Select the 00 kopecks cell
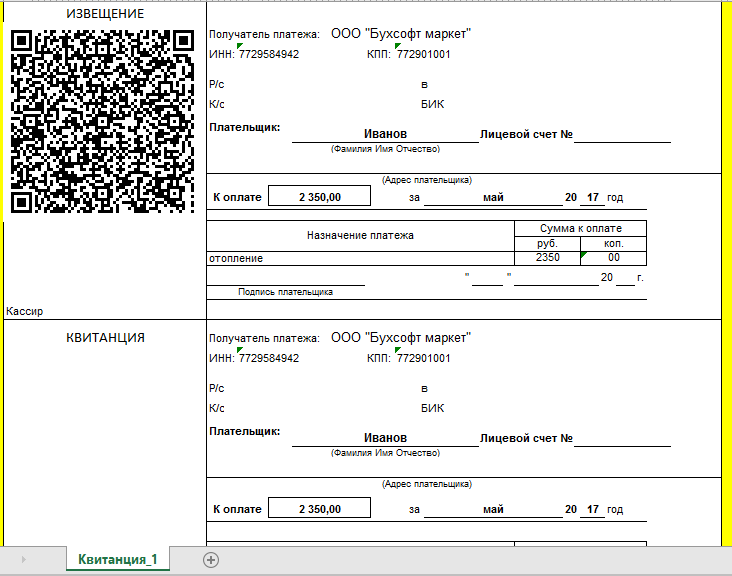The width and height of the screenshot is (732, 576). point(613,258)
